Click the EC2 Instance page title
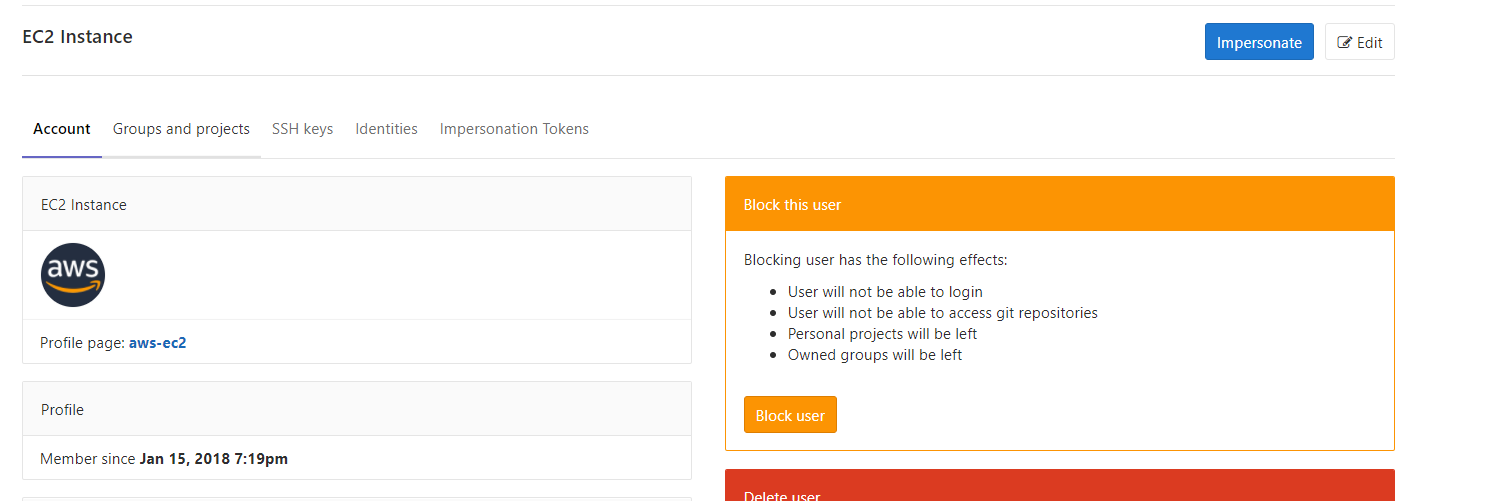The width and height of the screenshot is (1511, 501). point(78,37)
